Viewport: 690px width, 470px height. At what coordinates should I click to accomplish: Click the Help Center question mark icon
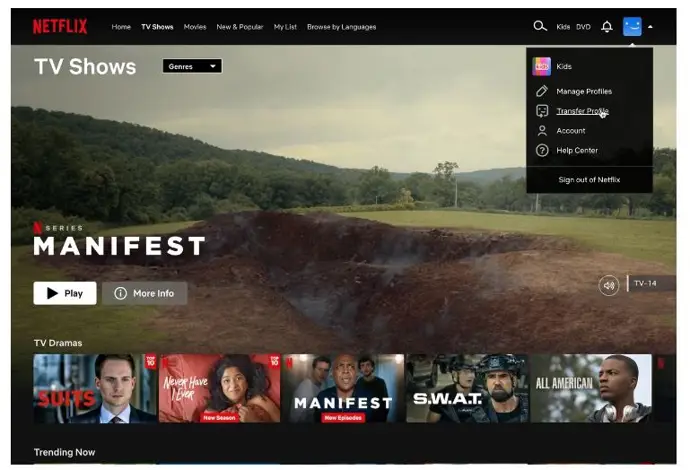tap(542, 151)
